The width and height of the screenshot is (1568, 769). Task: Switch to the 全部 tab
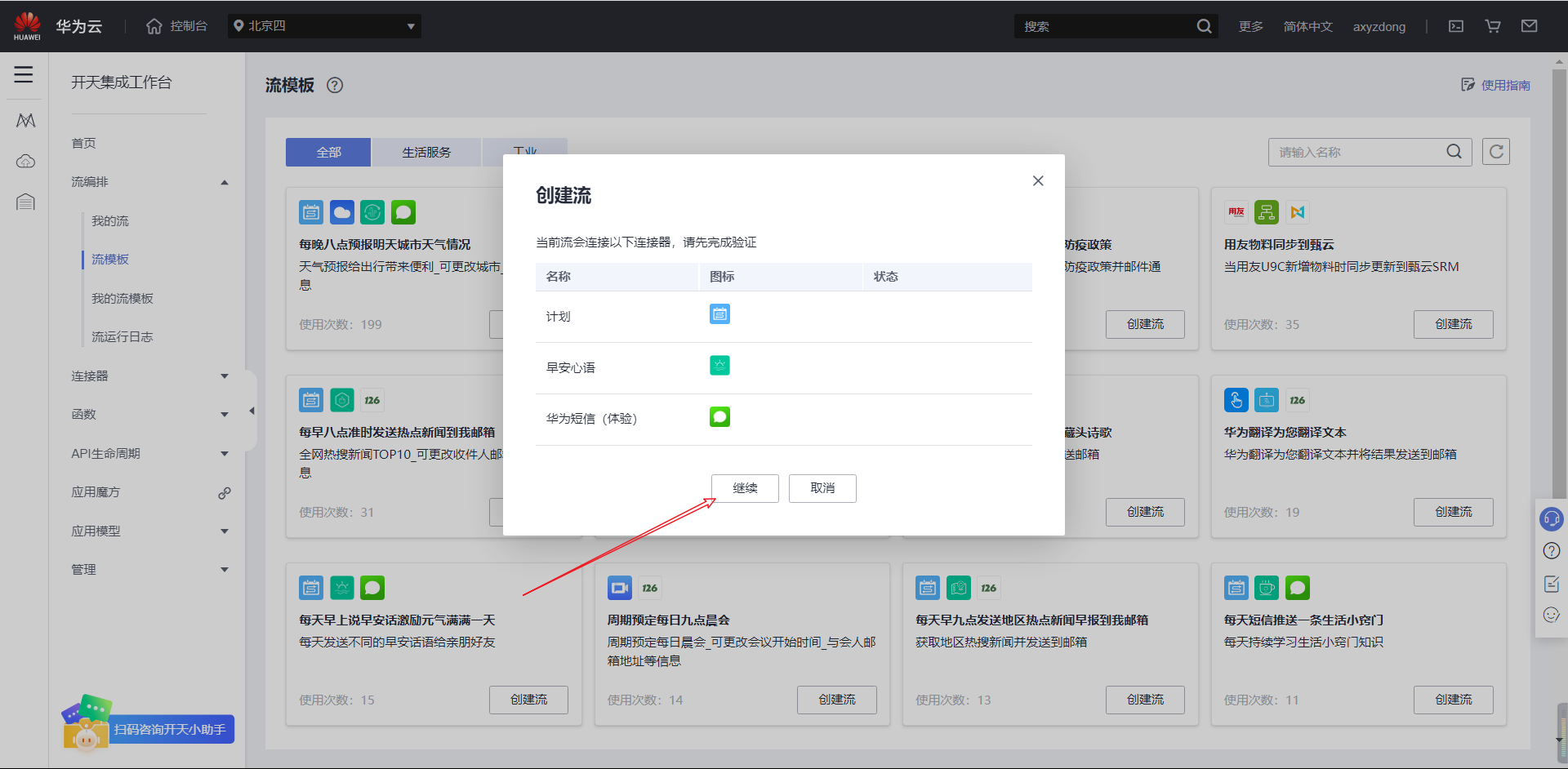[328, 153]
